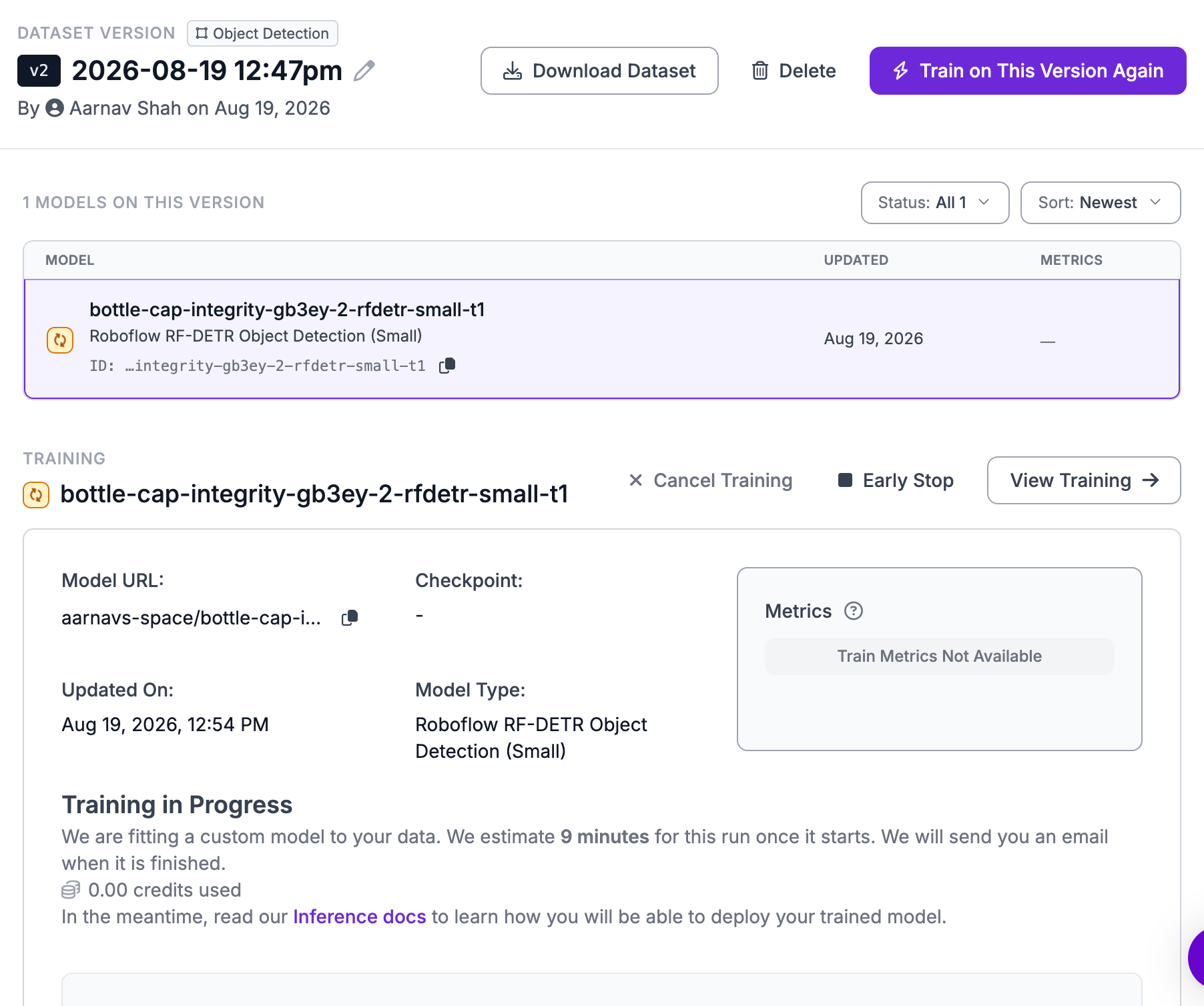Click the v2 version badge
1204x1006 pixels.
pos(39,71)
